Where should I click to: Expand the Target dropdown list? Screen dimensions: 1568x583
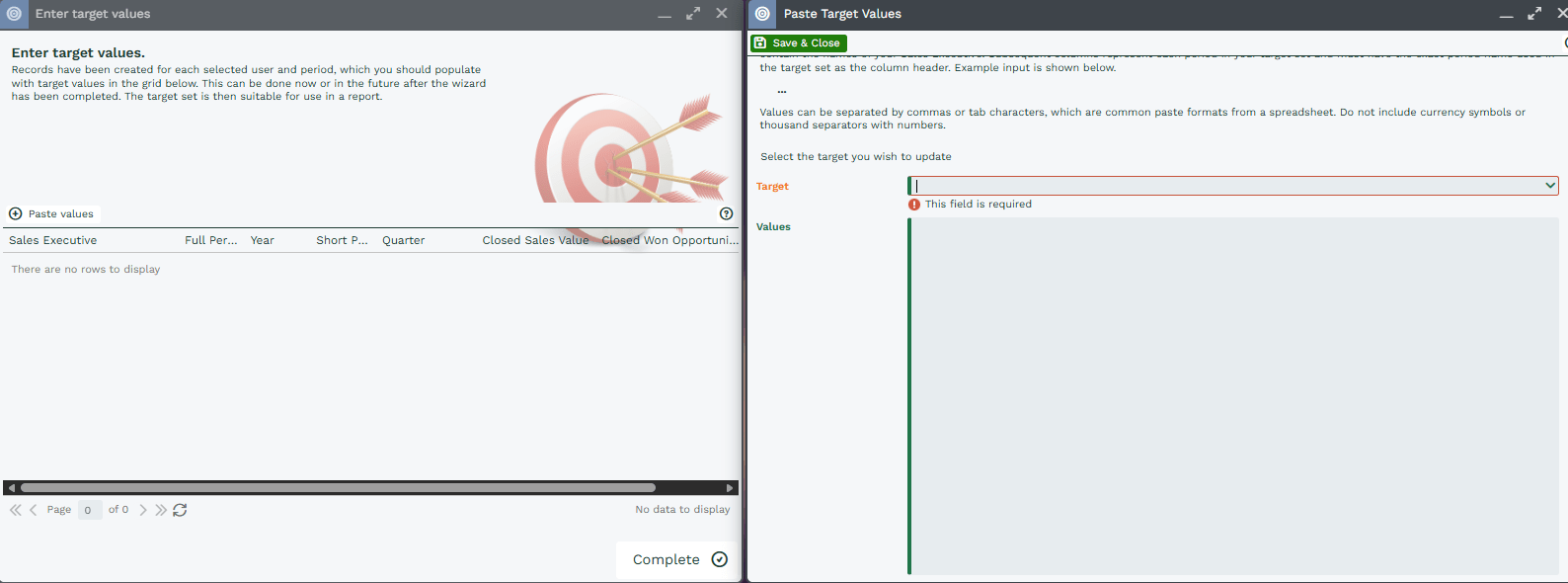pyautogui.click(x=1550, y=186)
